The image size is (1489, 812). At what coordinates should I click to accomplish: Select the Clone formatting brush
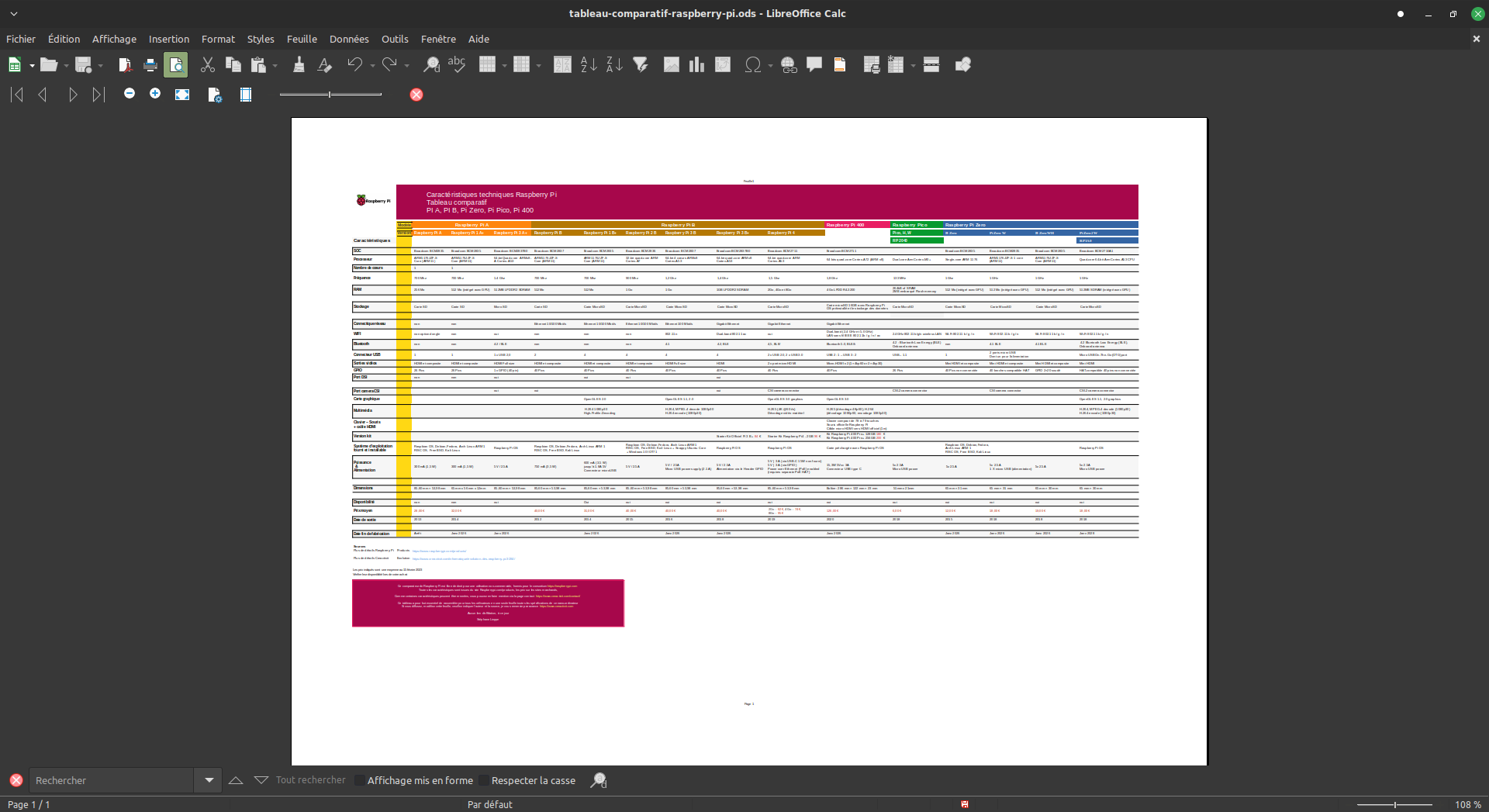click(x=299, y=65)
